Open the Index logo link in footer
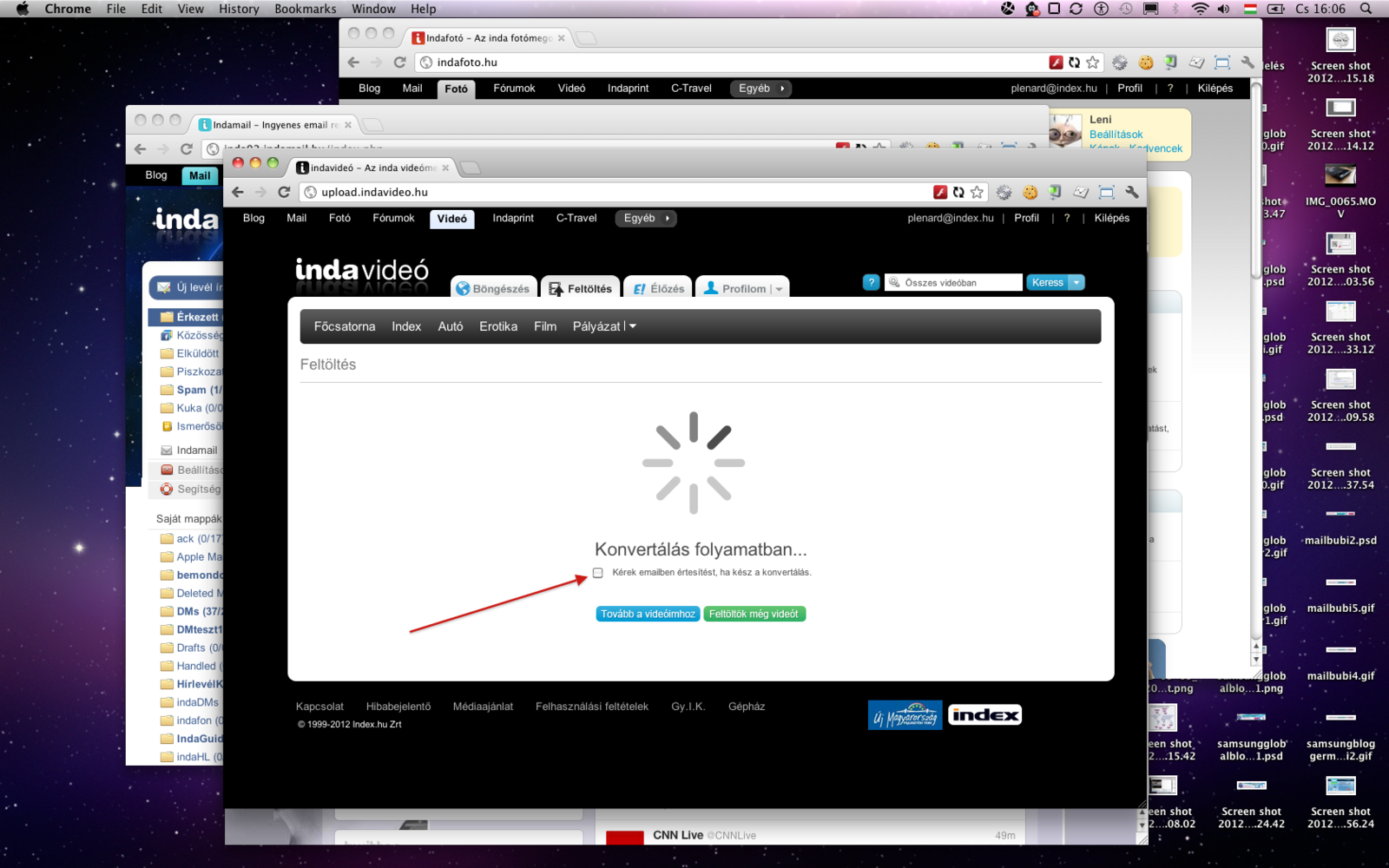1389x868 pixels. pos(984,715)
